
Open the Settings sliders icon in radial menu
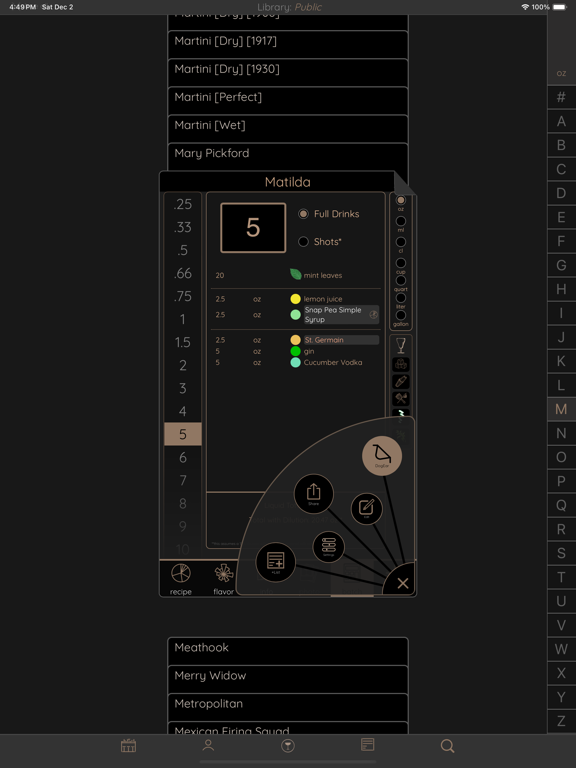pyautogui.click(x=329, y=547)
